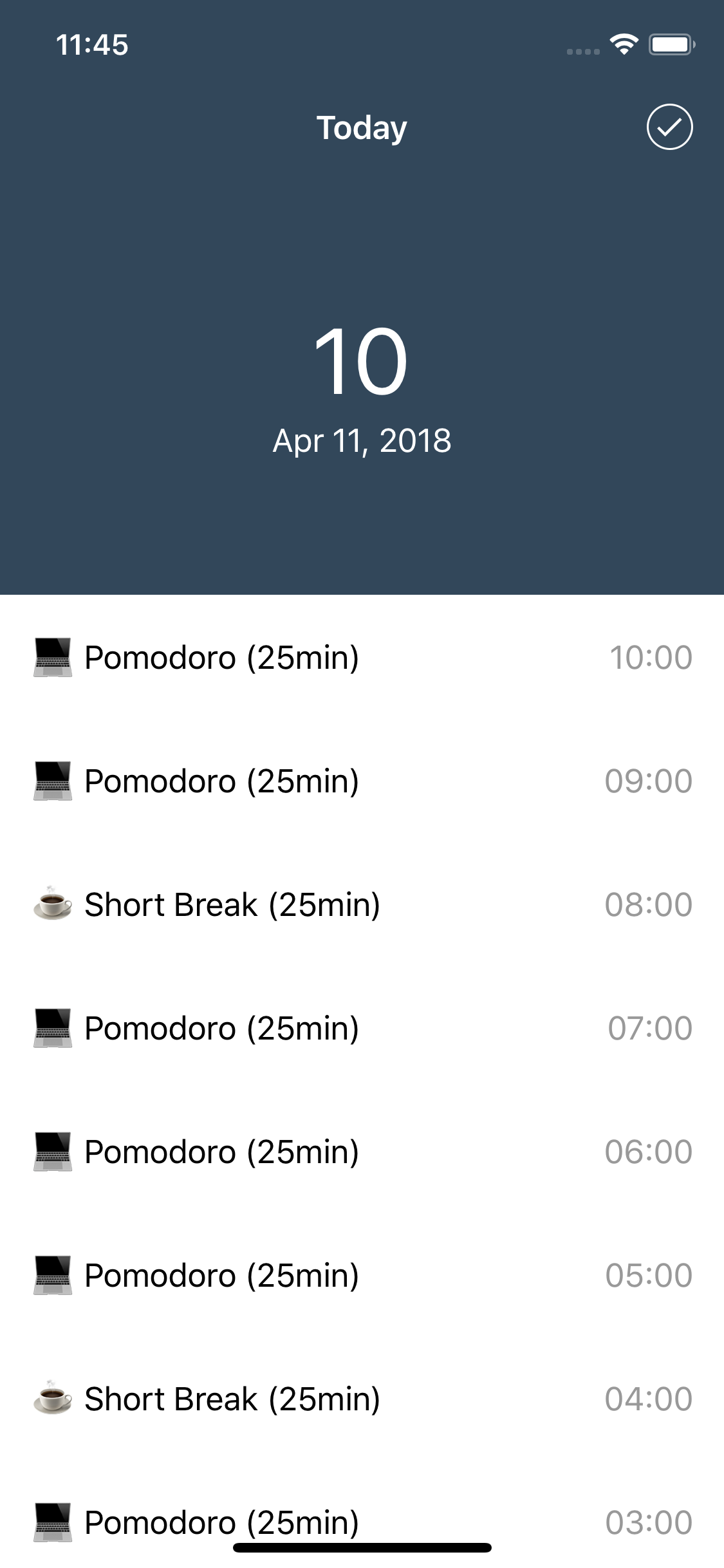Tap the home indicator bar
Viewport: 724px width, 1568px height.
pos(362,1547)
